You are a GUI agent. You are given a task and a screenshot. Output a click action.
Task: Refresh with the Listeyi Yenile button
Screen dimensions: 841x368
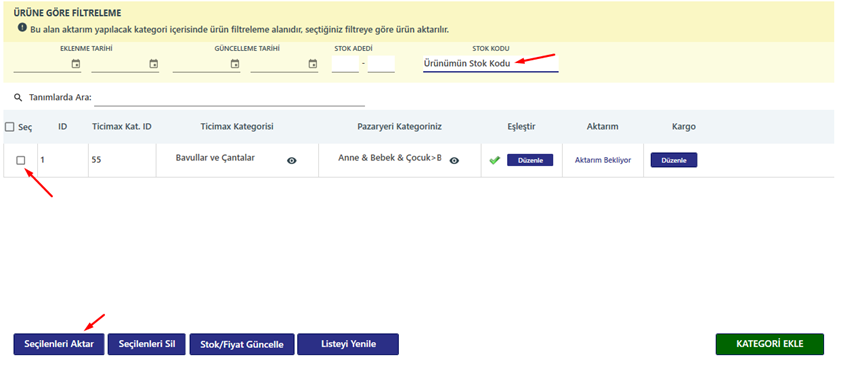(348, 344)
